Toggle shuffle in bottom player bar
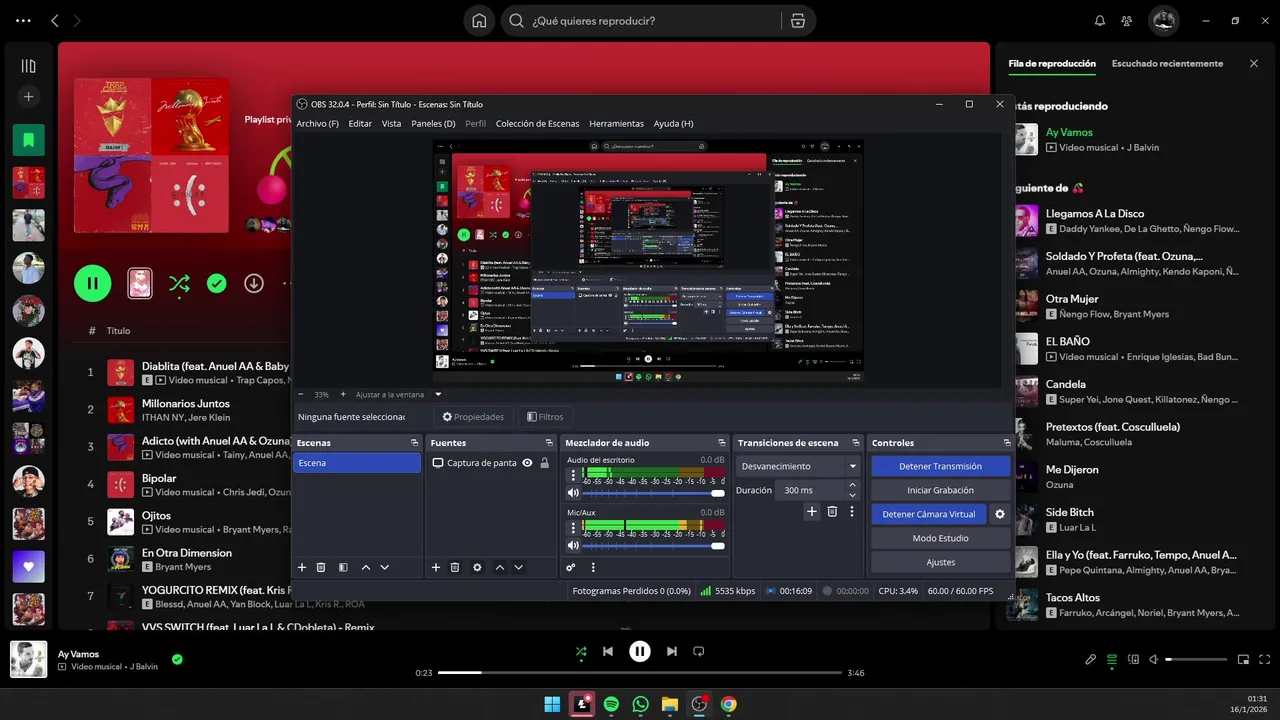1280x720 pixels. 581,651
